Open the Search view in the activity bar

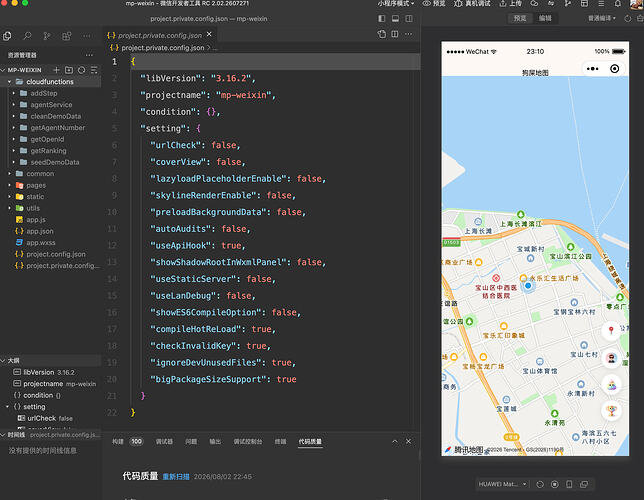tap(27, 36)
